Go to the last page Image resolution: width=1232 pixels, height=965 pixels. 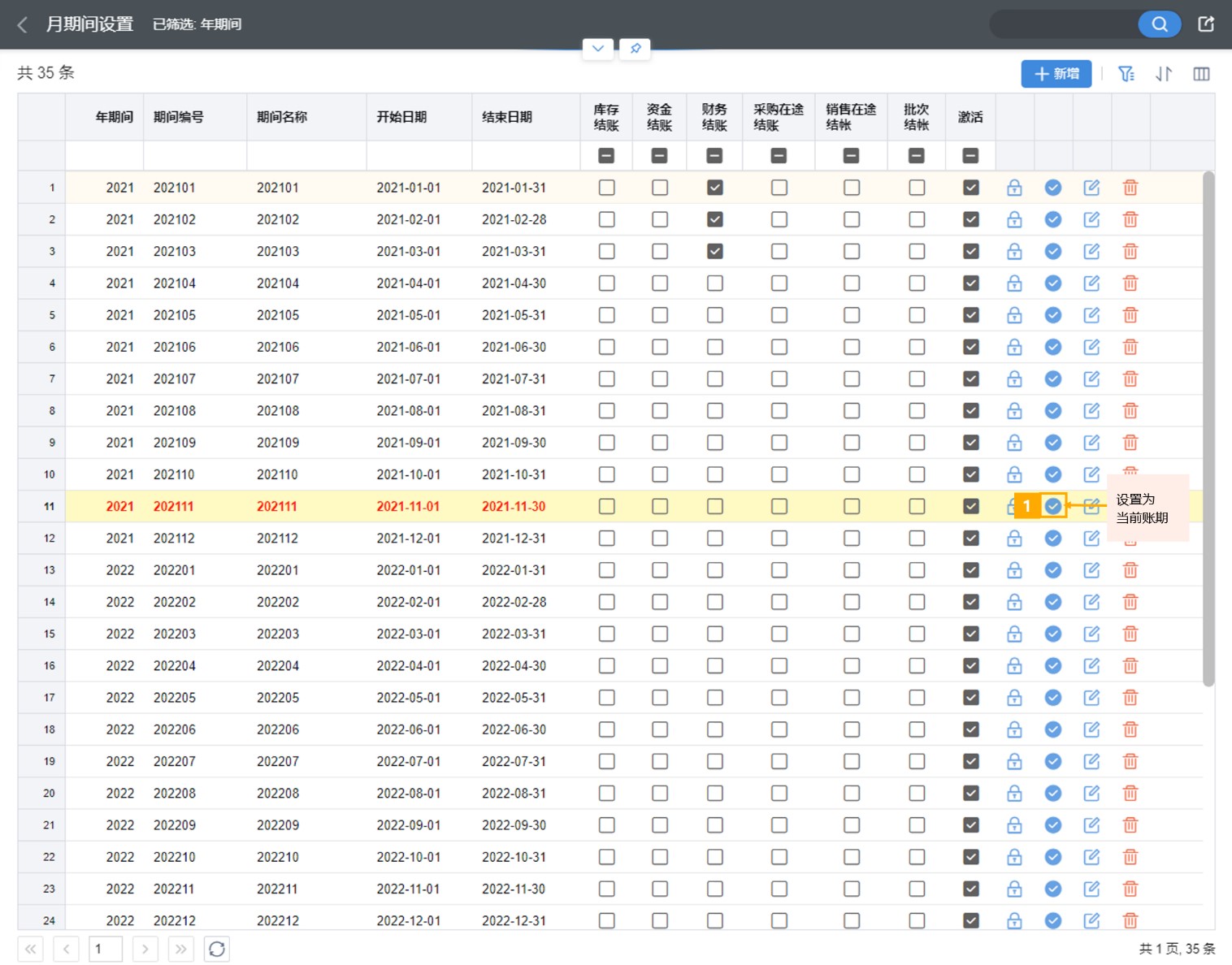coord(180,949)
